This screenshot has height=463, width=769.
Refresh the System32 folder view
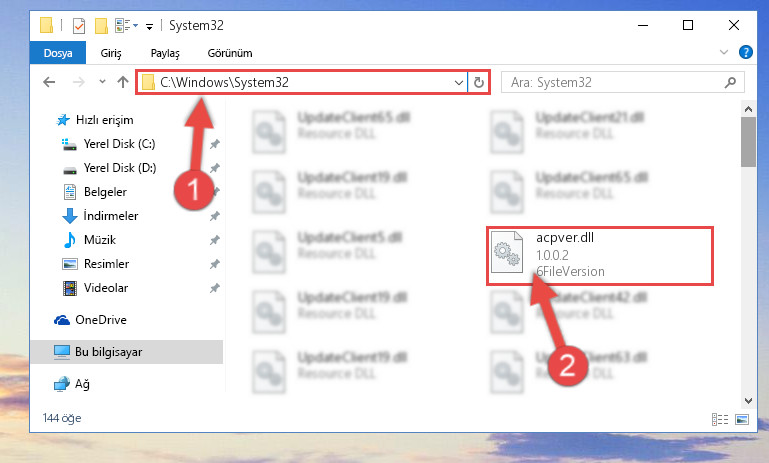click(479, 82)
